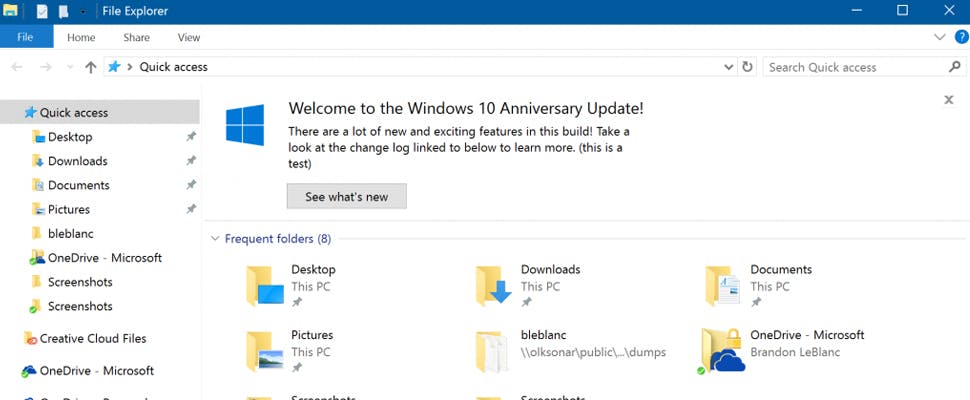Click the breadcrumb chevron before Quick access
The image size is (970, 400).
click(129, 67)
